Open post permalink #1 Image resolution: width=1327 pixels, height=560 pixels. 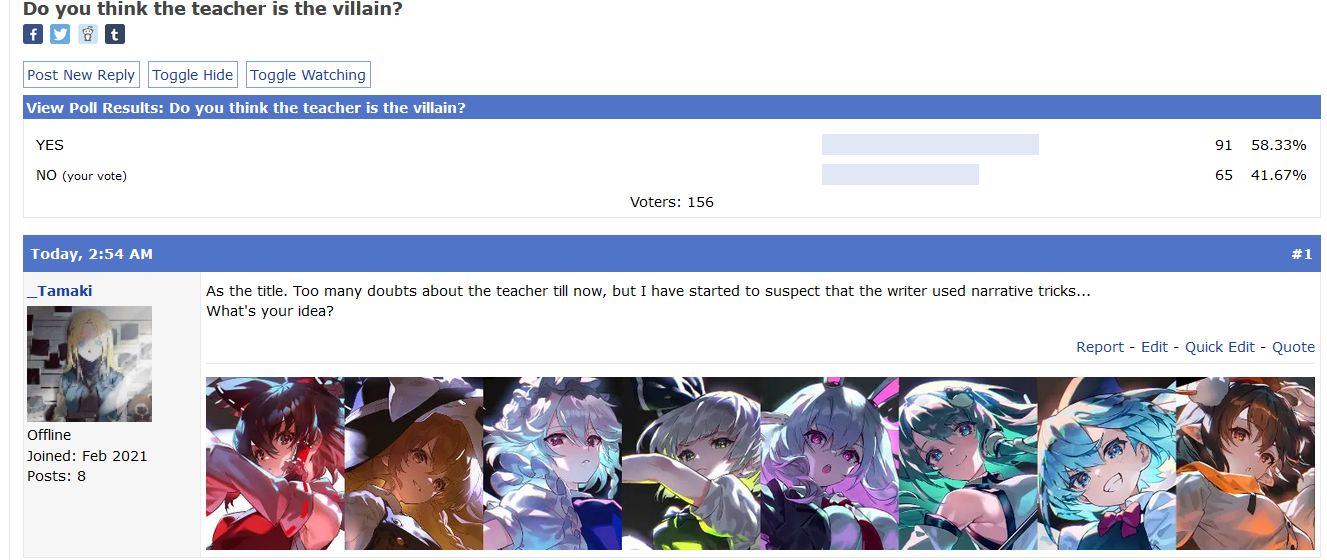pos(1301,254)
